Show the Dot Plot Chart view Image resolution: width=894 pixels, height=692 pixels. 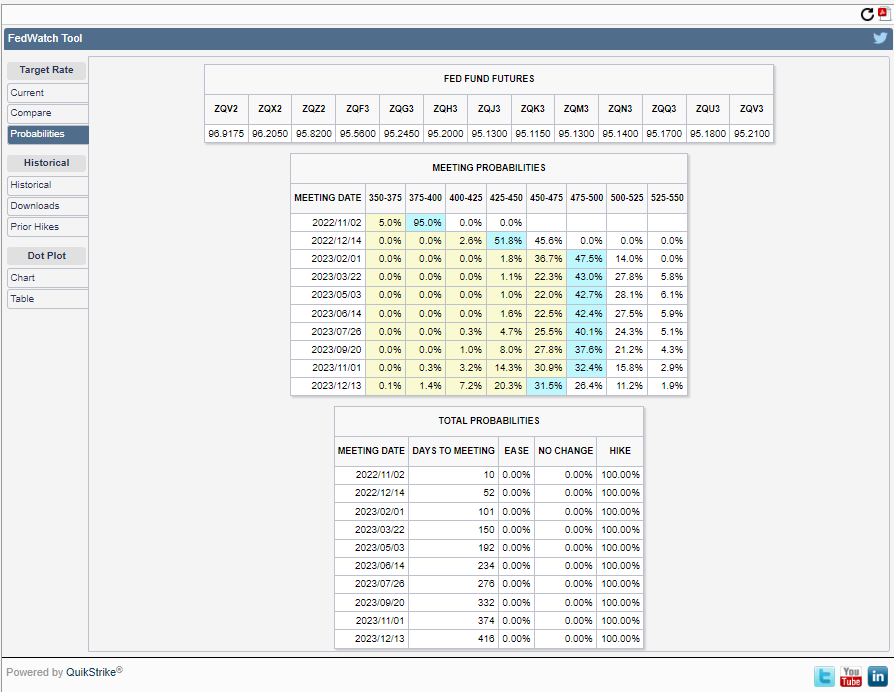[47, 278]
